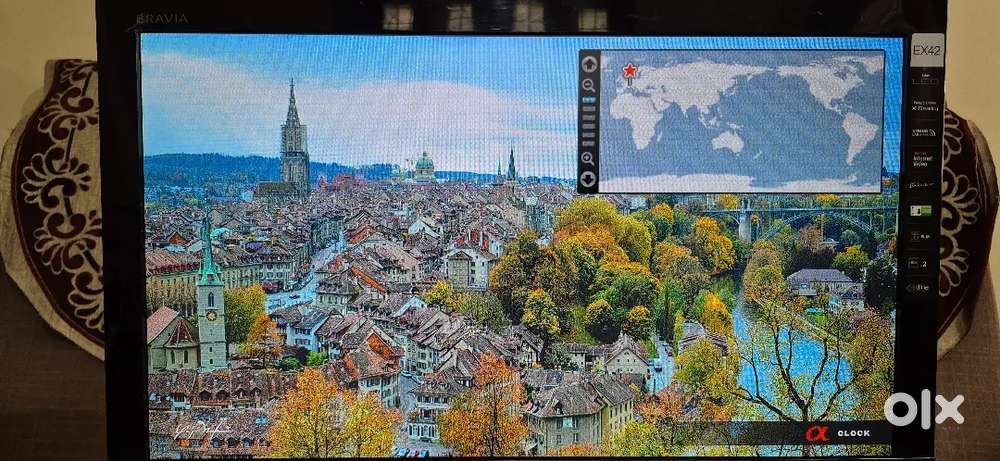The width and height of the screenshot is (1000, 461).
Task: Click the BRAVIA logo on the bezel
Action: point(161,18)
